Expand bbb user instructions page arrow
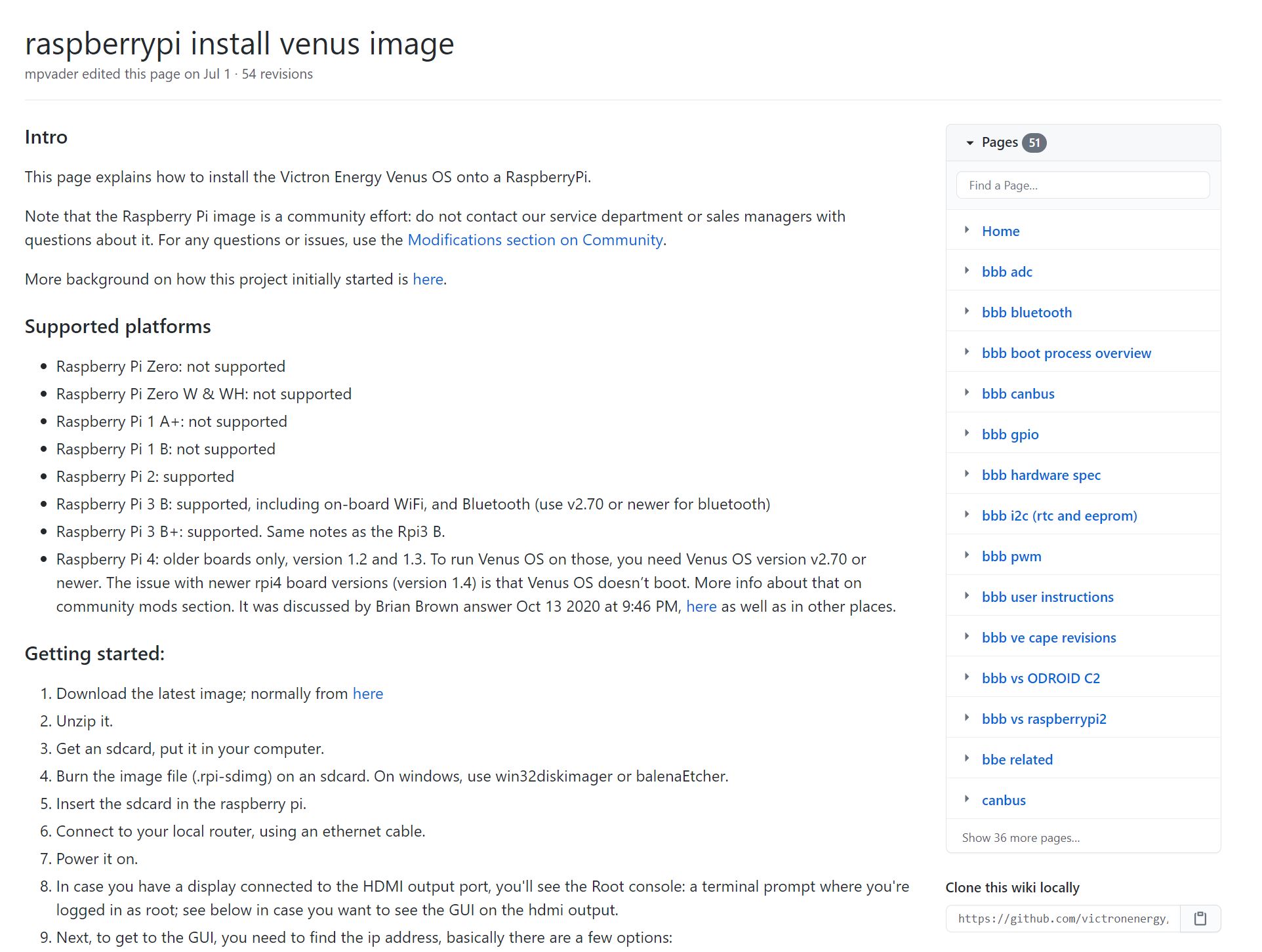The image size is (1262, 952). [x=967, y=596]
